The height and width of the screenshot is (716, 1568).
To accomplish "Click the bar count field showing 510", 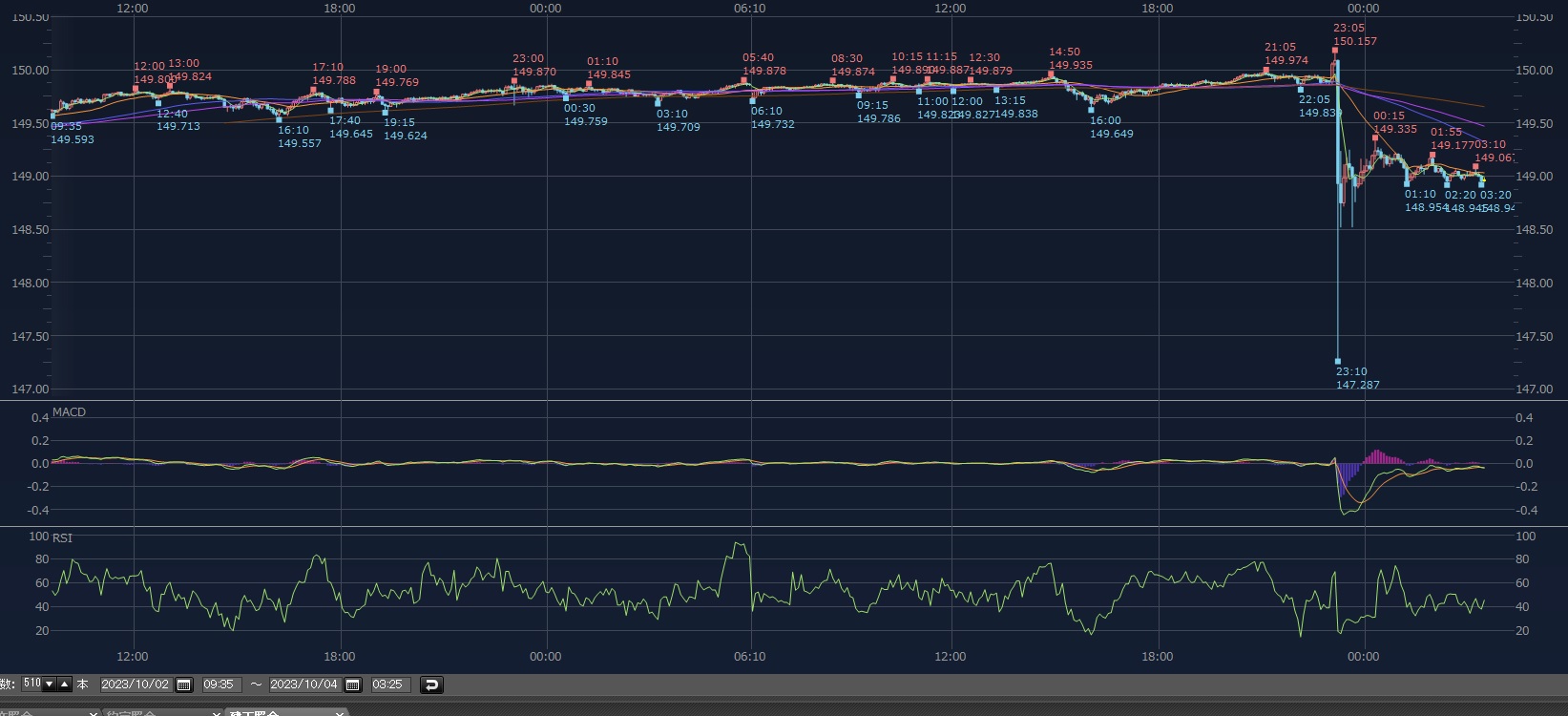I will pos(31,684).
